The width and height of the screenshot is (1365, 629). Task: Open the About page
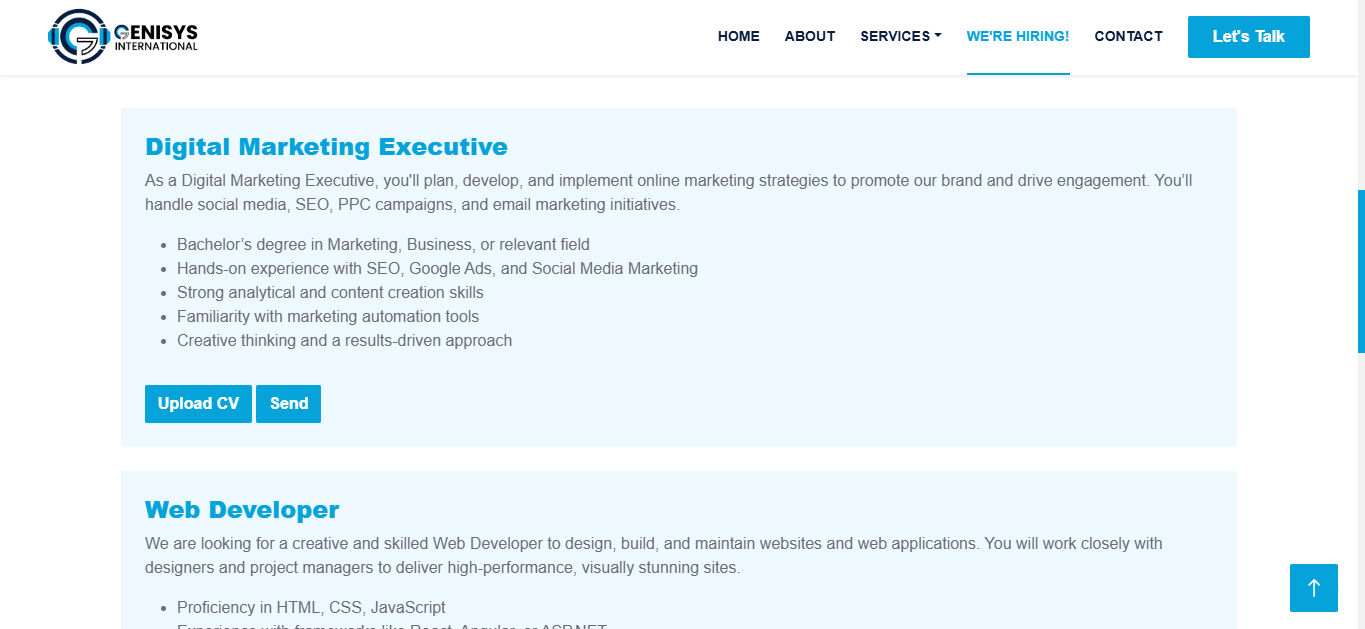coord(809,36)
